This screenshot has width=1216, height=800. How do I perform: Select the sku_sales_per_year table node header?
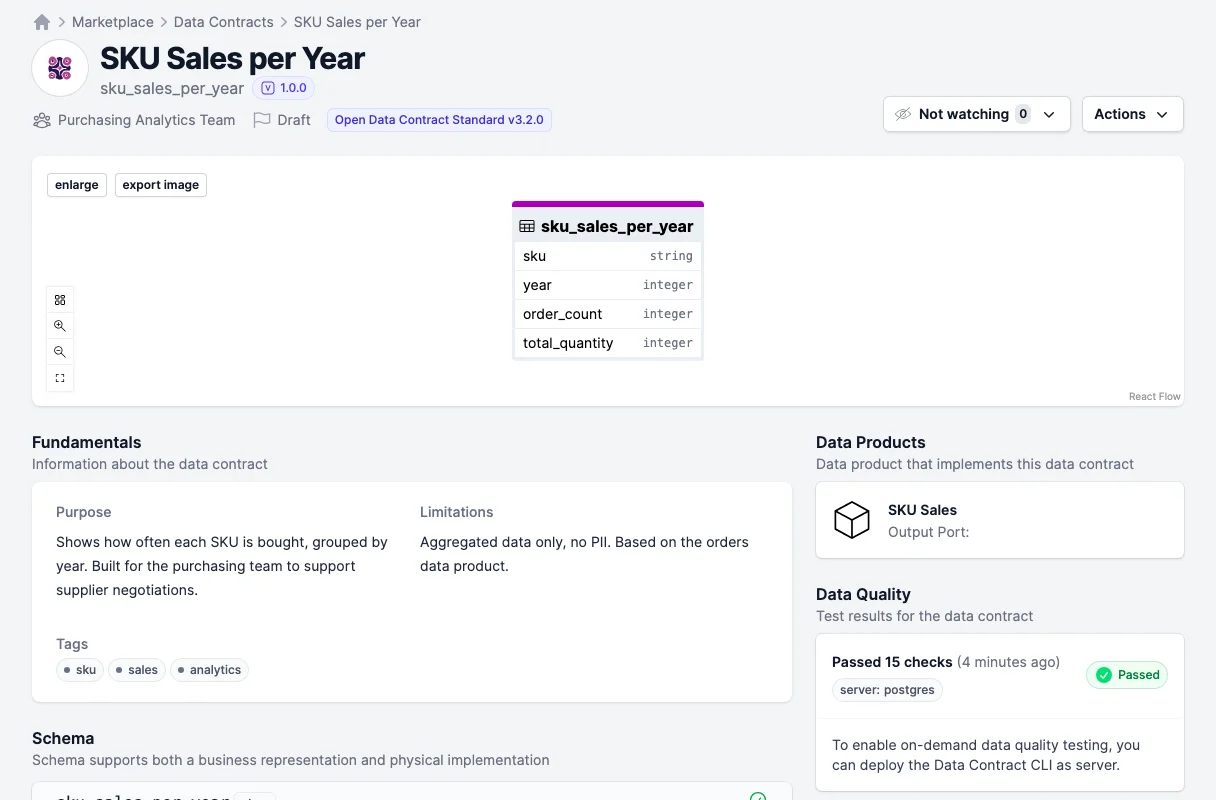point(608,226)
